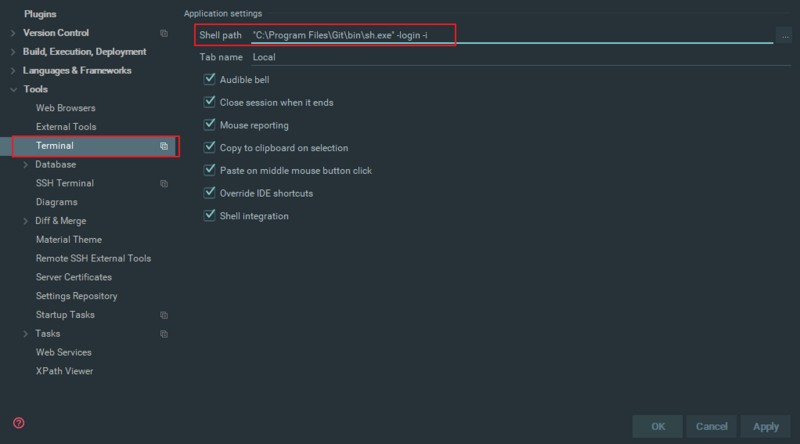Open the Web Browsers settings page
Screen dimensions: 800x444
tap(65, 108)
